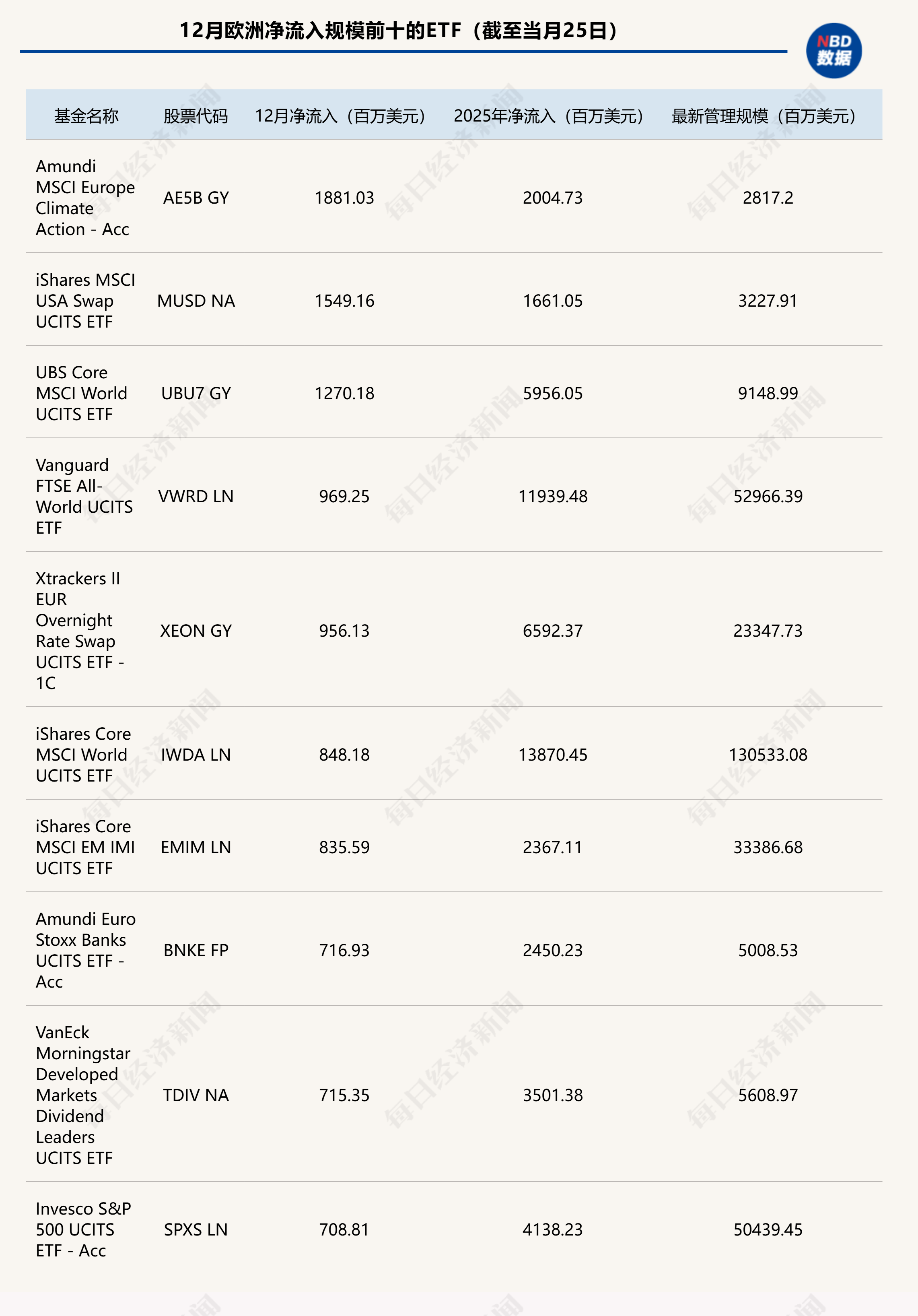This screenshot has height=1316, width=918.
Task: Click the 130533.08 assets value
Action: (x=768, y=755)
